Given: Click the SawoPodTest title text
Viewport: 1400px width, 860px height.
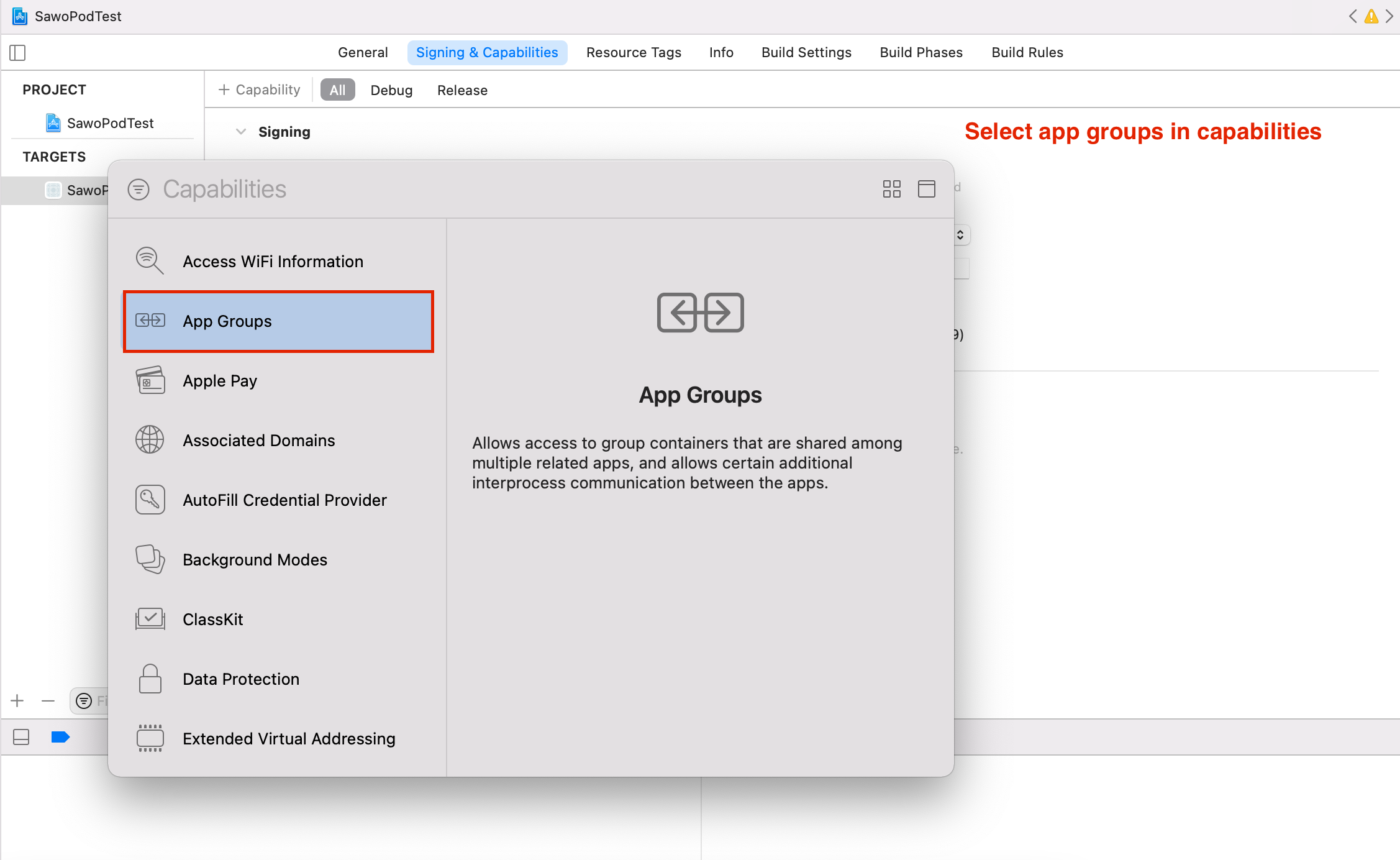Looking at the screenshot, I should coord(78,17).
